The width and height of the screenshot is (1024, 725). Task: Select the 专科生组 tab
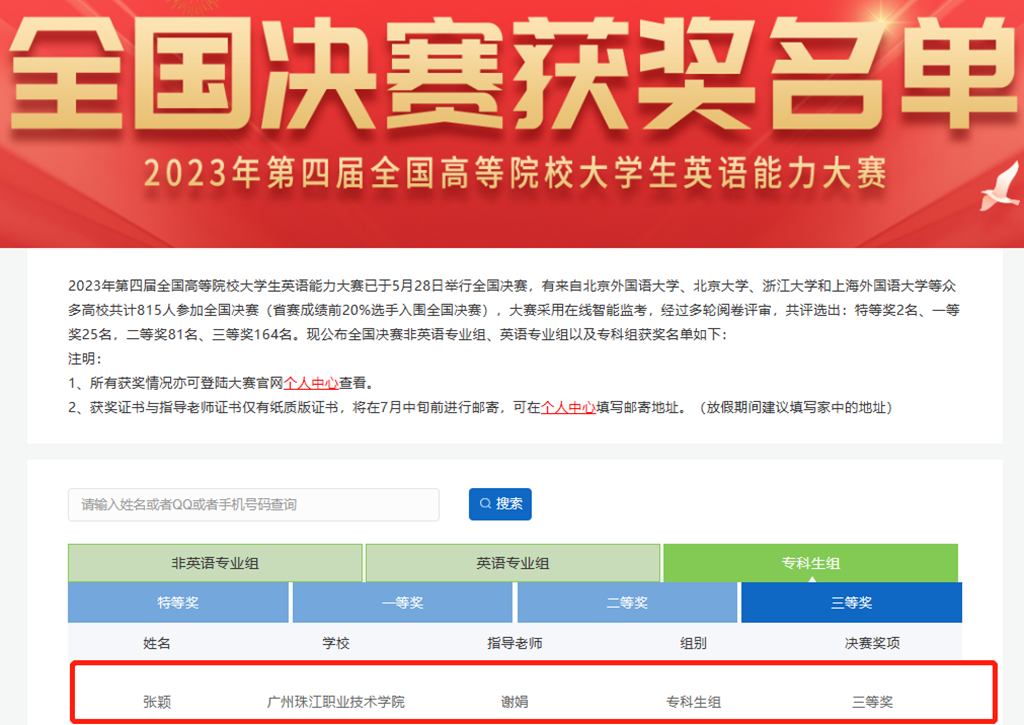click(810, 563)
